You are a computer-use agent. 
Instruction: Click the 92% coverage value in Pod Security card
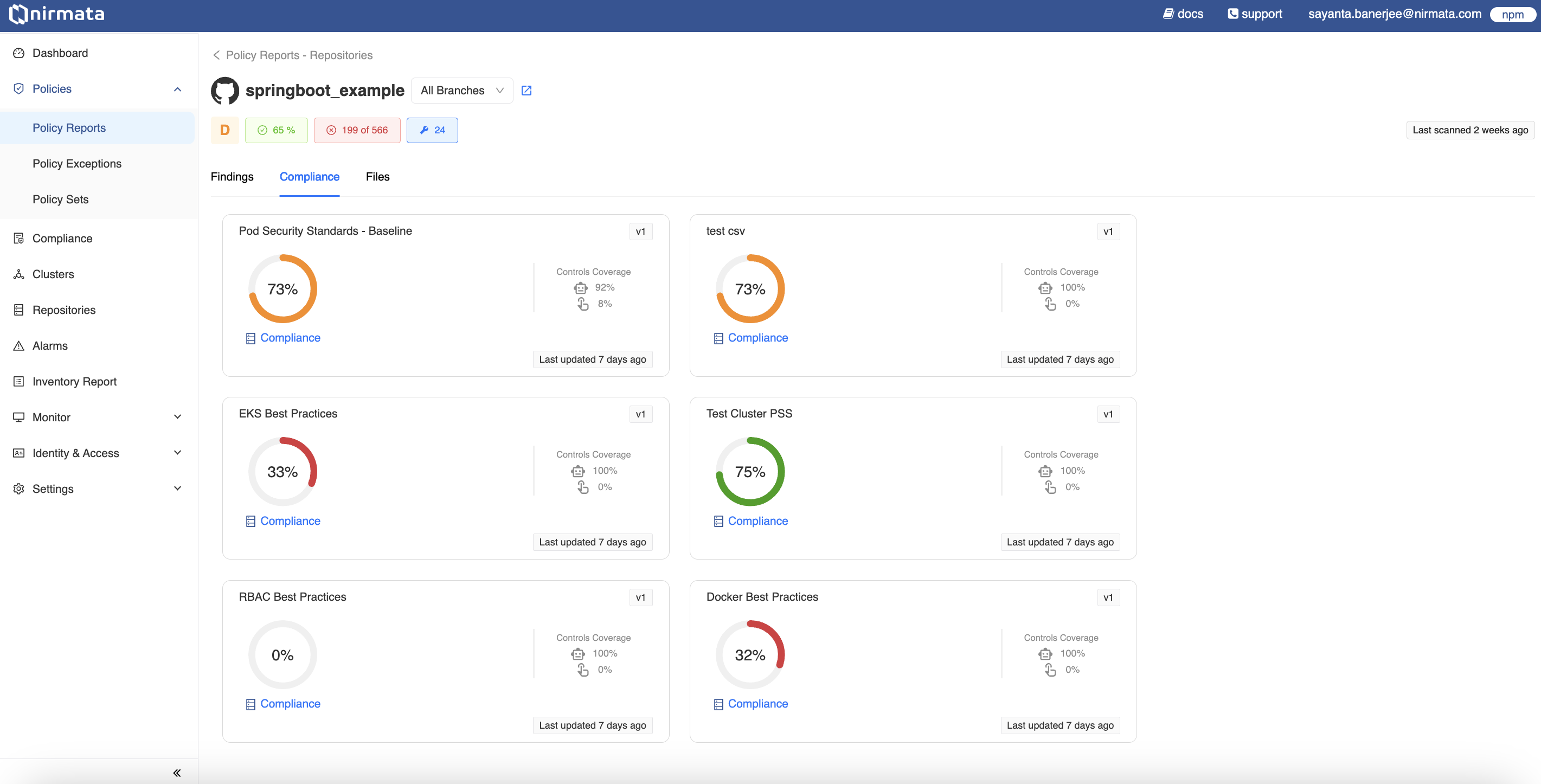click(605, 288)
